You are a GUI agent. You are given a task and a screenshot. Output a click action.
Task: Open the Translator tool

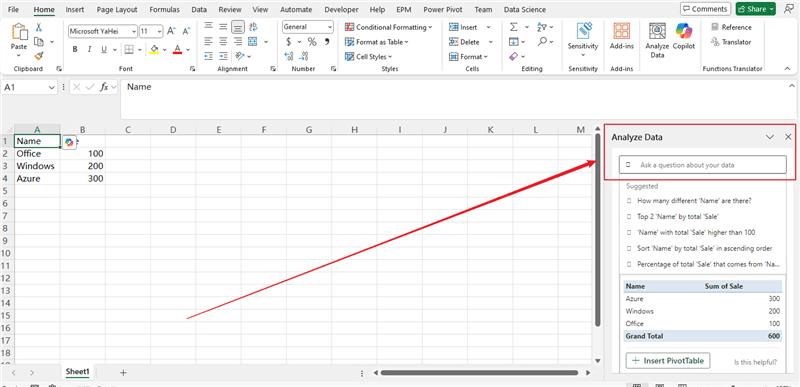[x=731, y=42]
